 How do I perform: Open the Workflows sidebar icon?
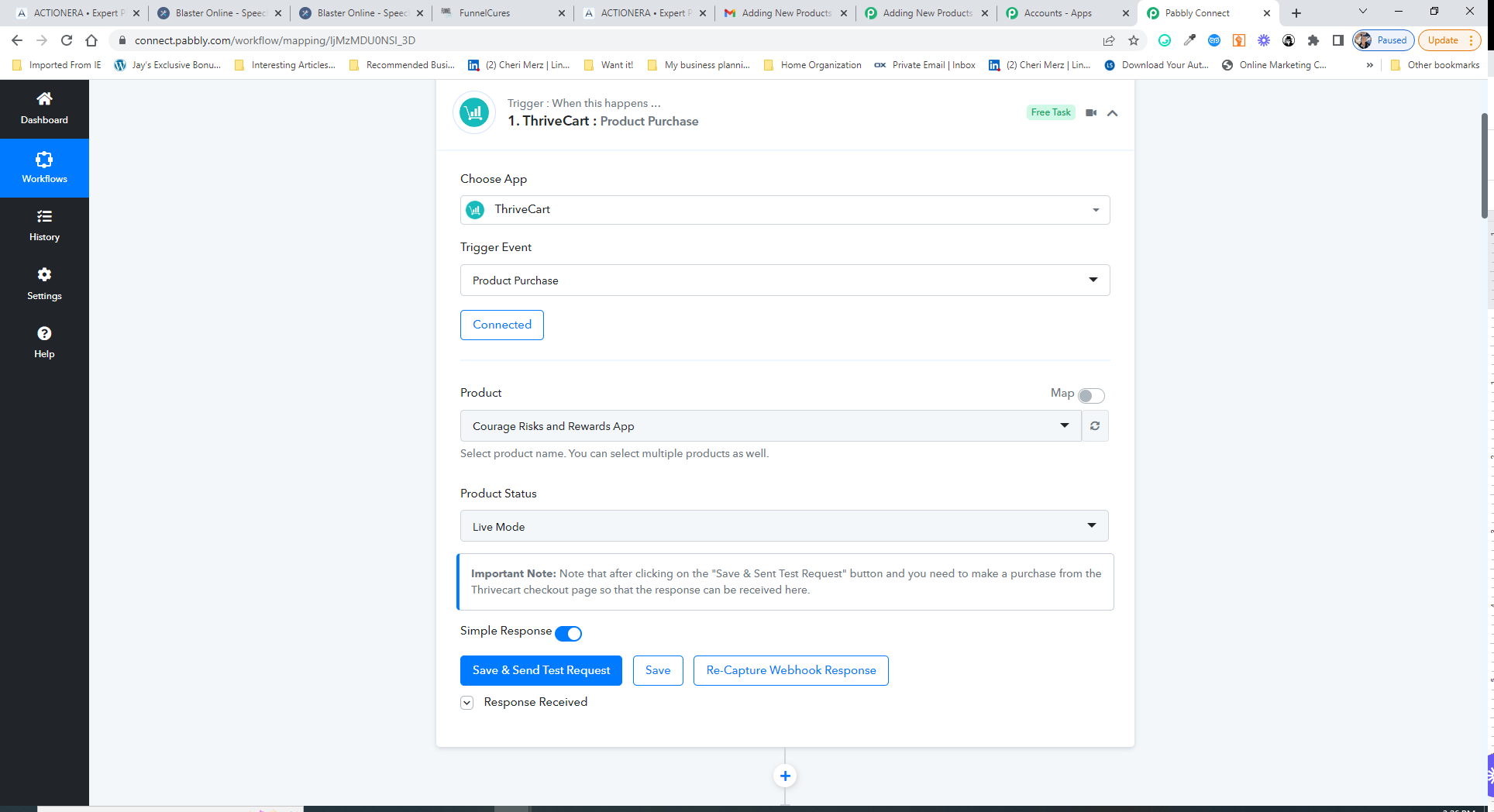point(44,160)
